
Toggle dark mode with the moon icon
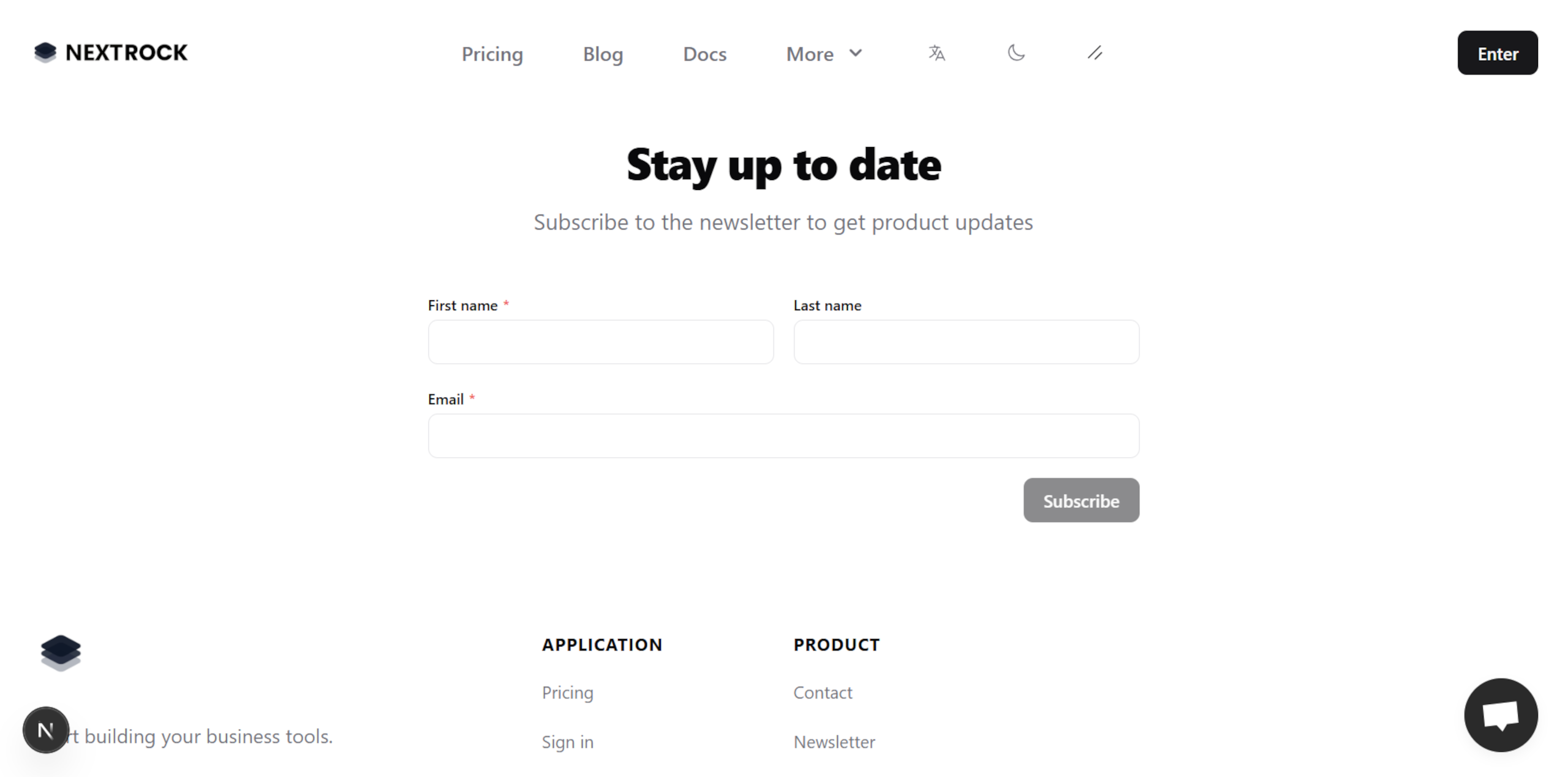(1016, 54)
